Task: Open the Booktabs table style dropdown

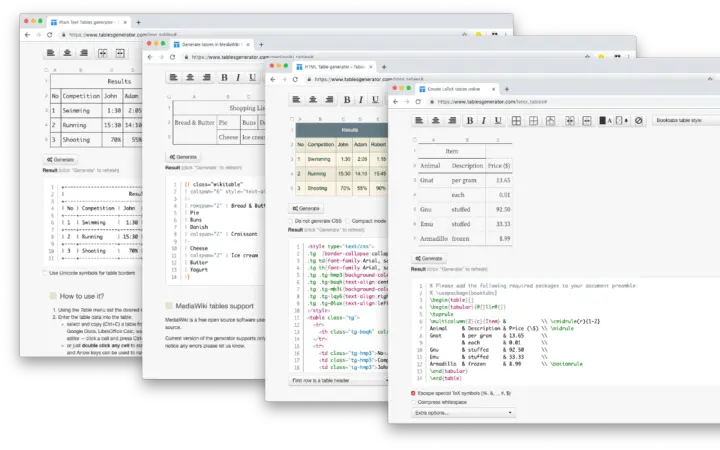Action: pos(686,120)
